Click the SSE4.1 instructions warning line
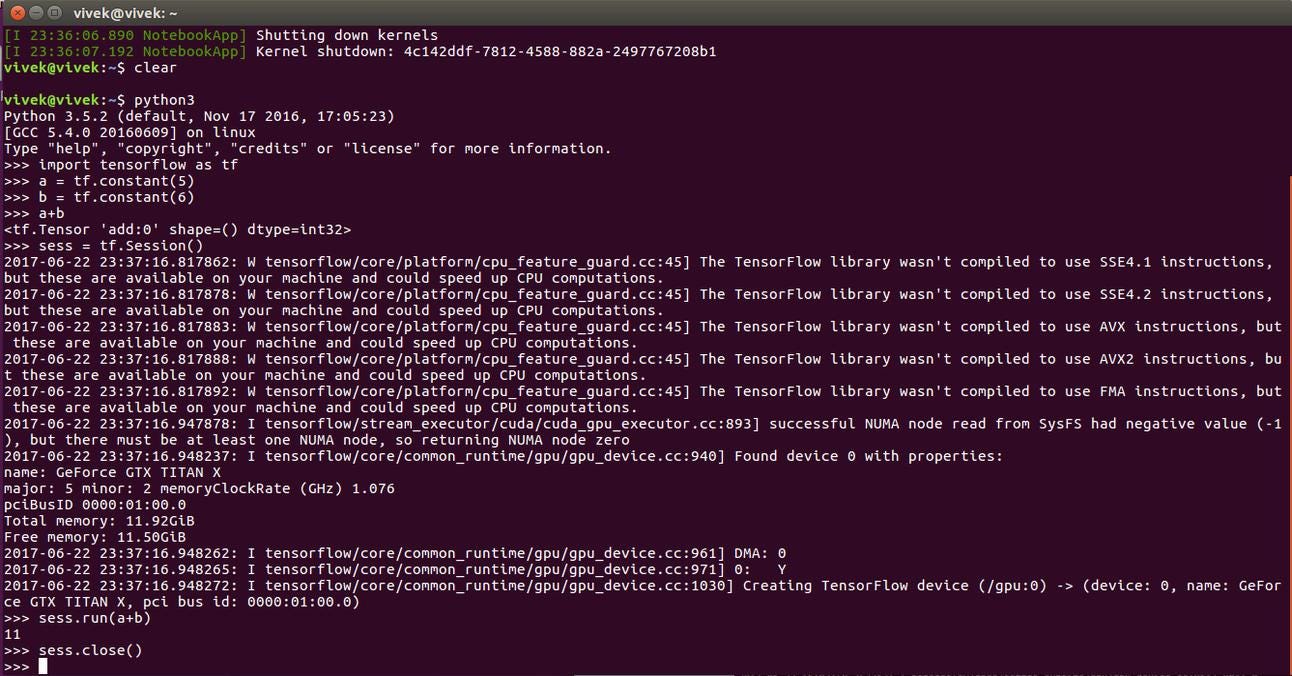This screenshot has width=1292, height=676. coord(639,270)
